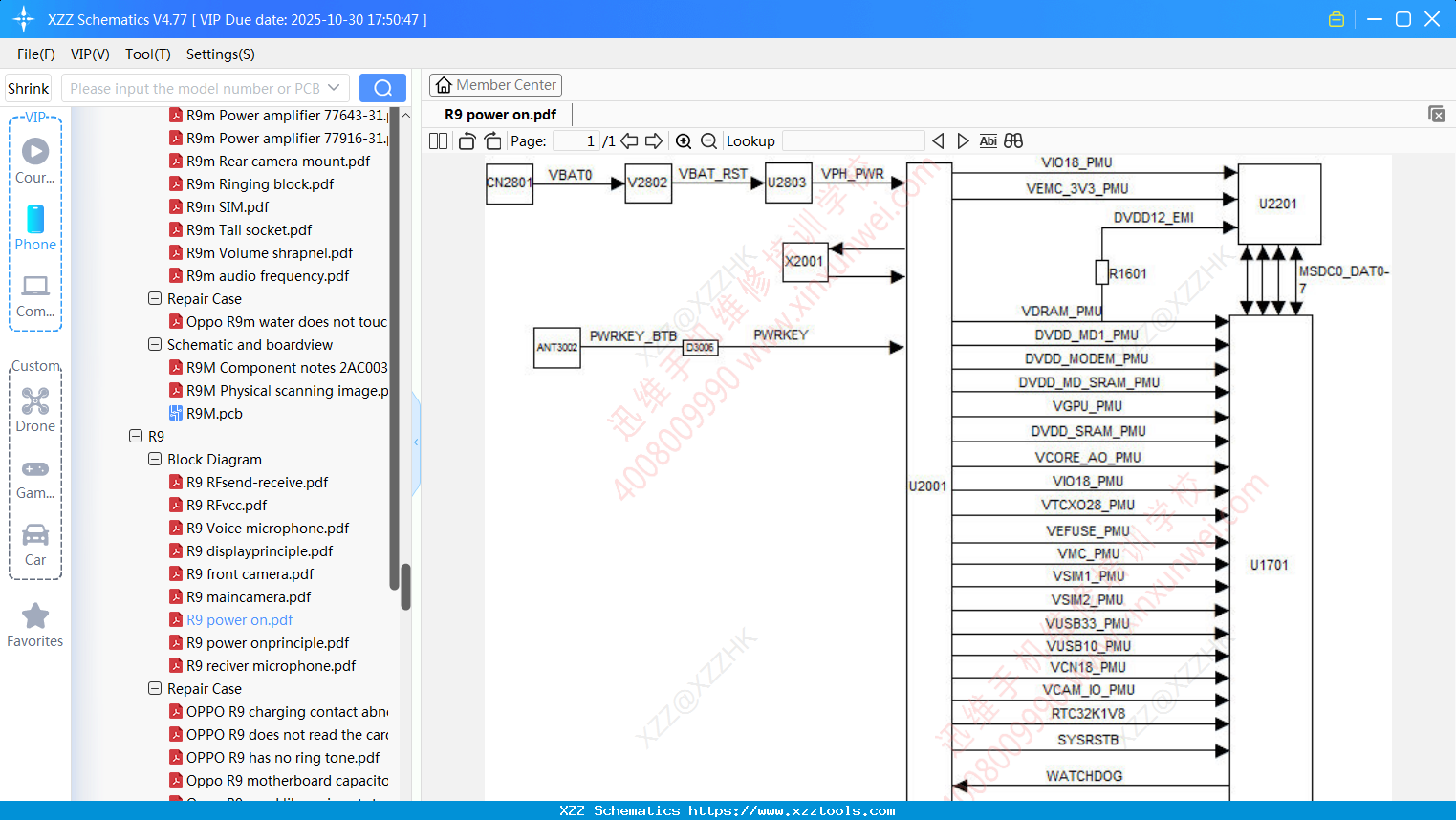Visit the www.xzztools.com link in status bar
1456x820 pixels.
(x=792, y=810)
